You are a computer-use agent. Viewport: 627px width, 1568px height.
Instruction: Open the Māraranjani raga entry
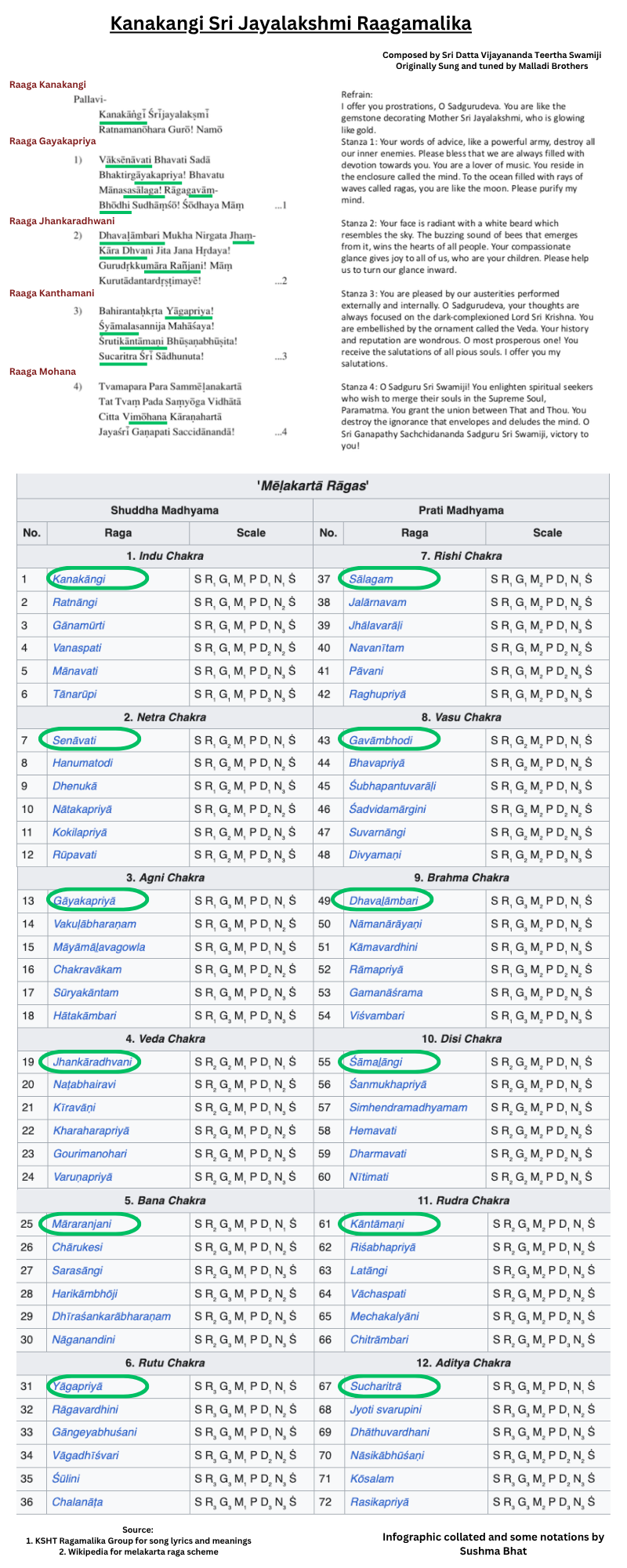click(x=82, y=1224)
